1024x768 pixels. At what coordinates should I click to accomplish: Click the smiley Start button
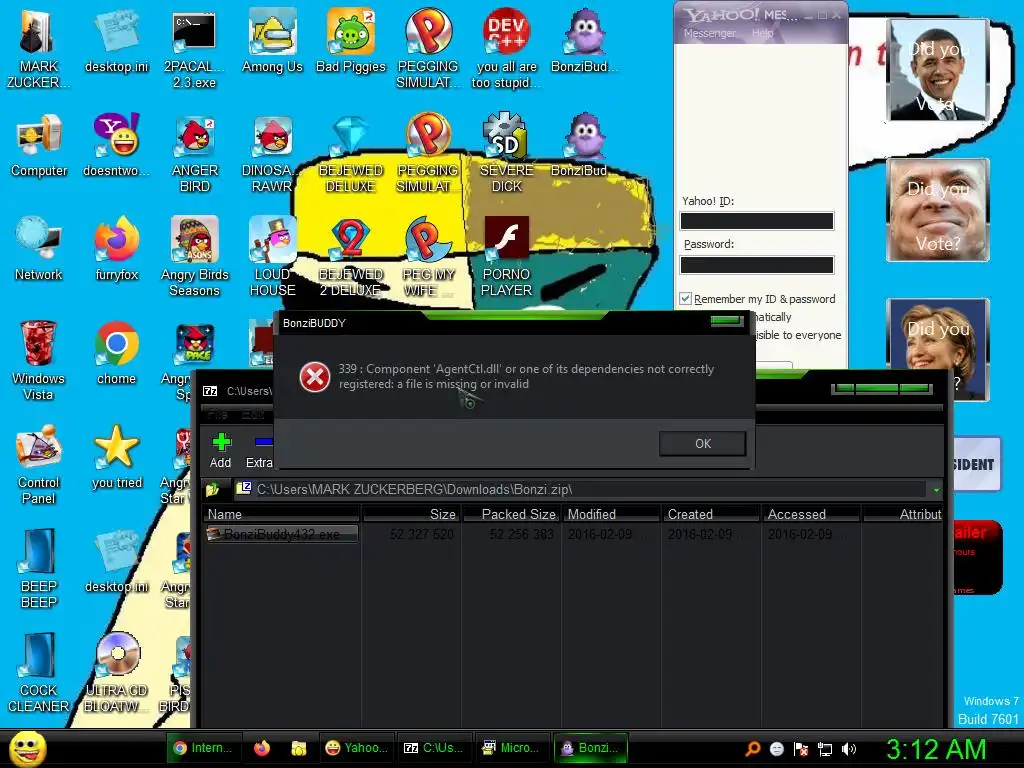[27, 748]
